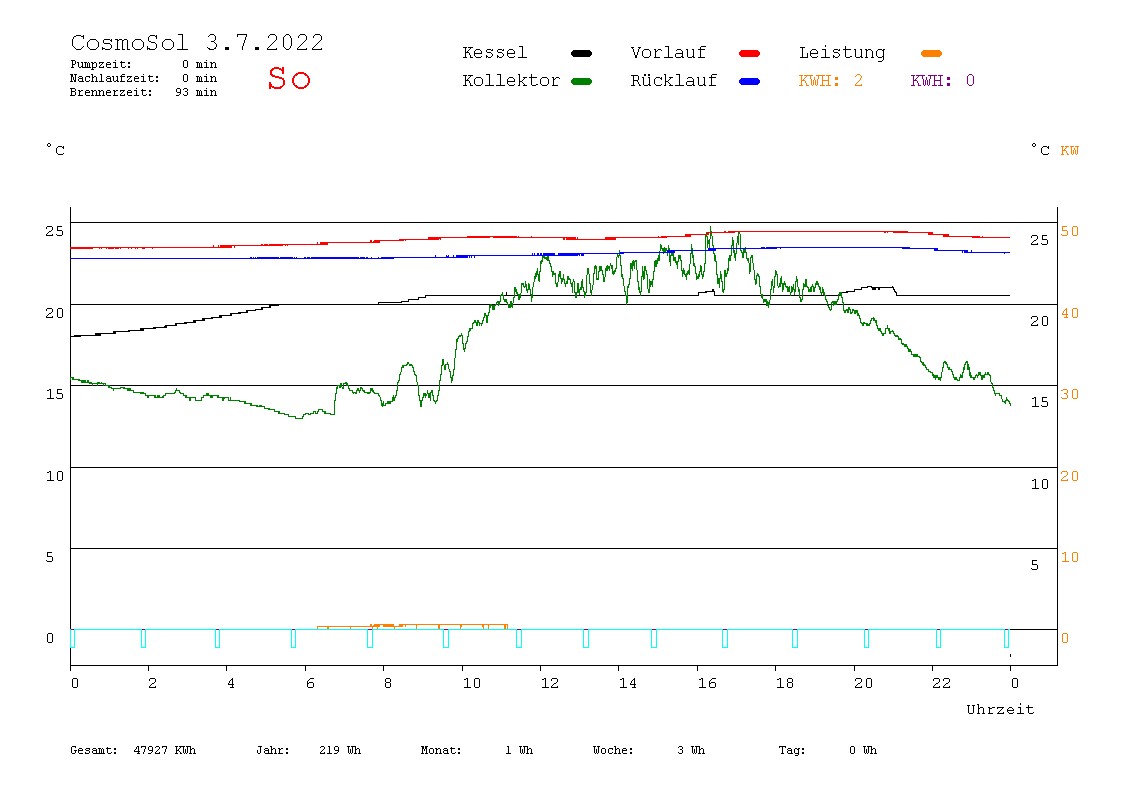Click the orange '30' KW scale label
This screenshot has width=1148, height=812.
tap(1070, 395)
